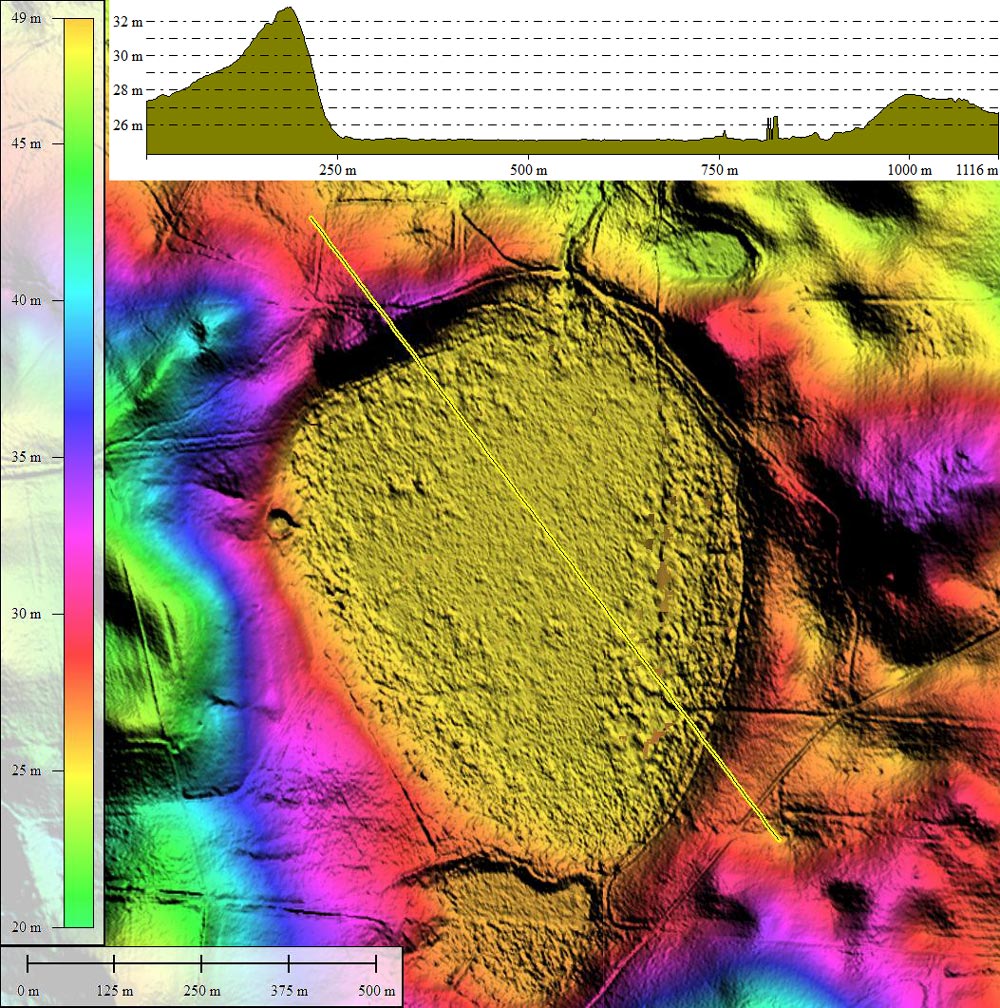
Task: Click the 1000 m profile distance label
Action: pos(909,170)
